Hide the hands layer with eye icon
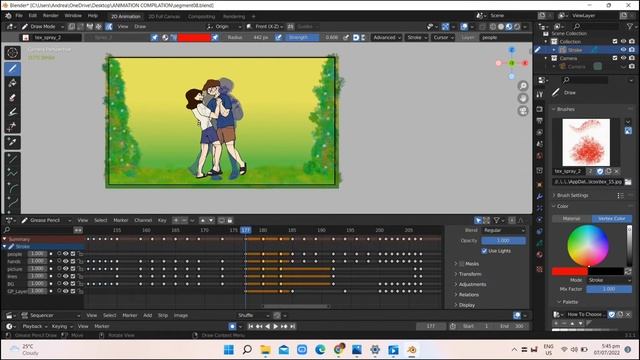640x360 pixels. [x=66, y=261]
